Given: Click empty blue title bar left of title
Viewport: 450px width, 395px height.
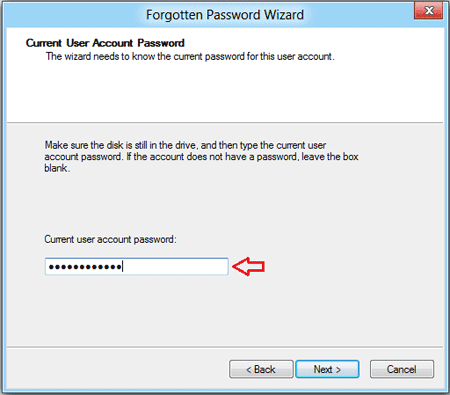Looking at the screenshot, I should [x=73, y=15].
